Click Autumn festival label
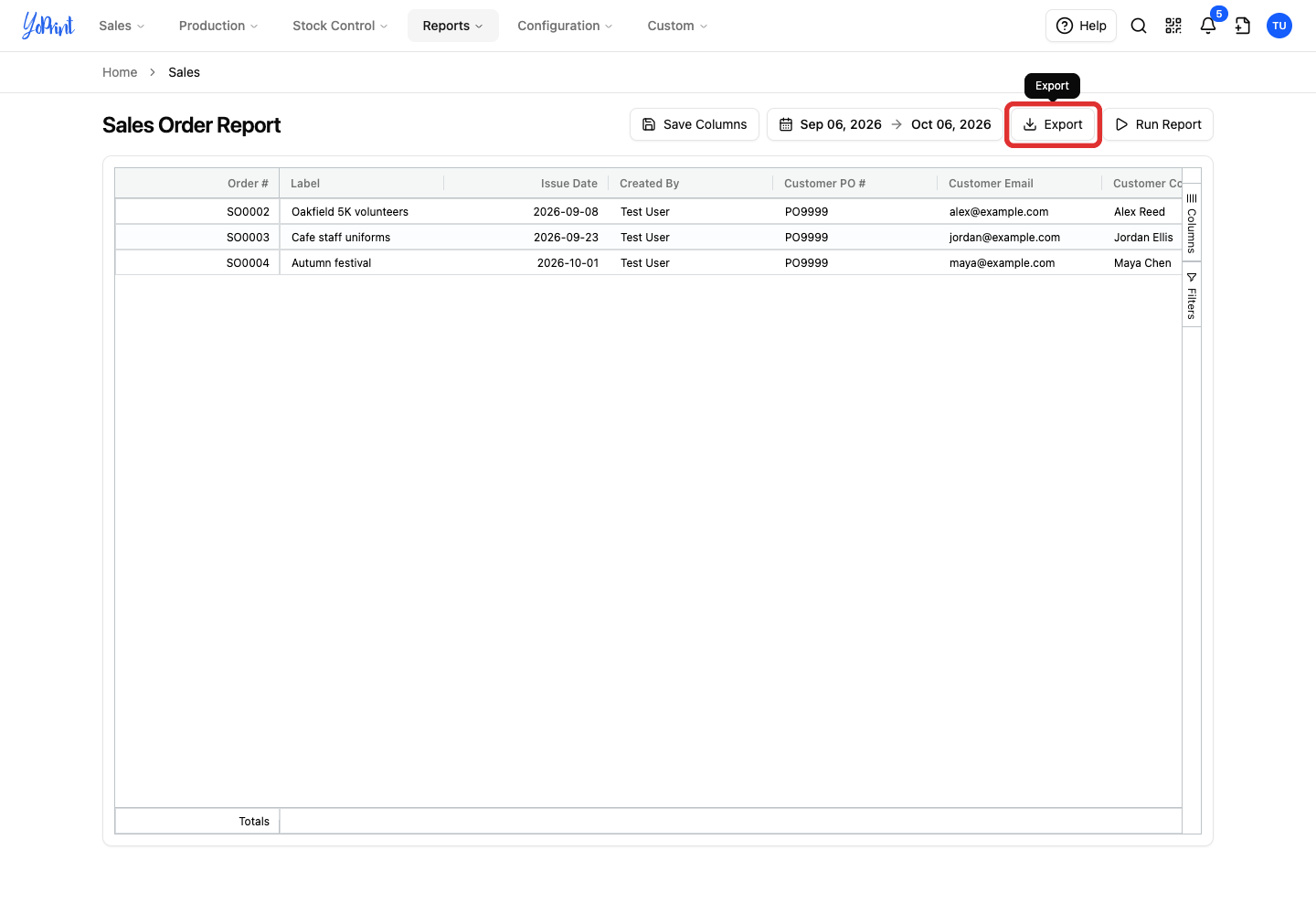This screenshot has height=914, width=1316. (x=332, y=263)
